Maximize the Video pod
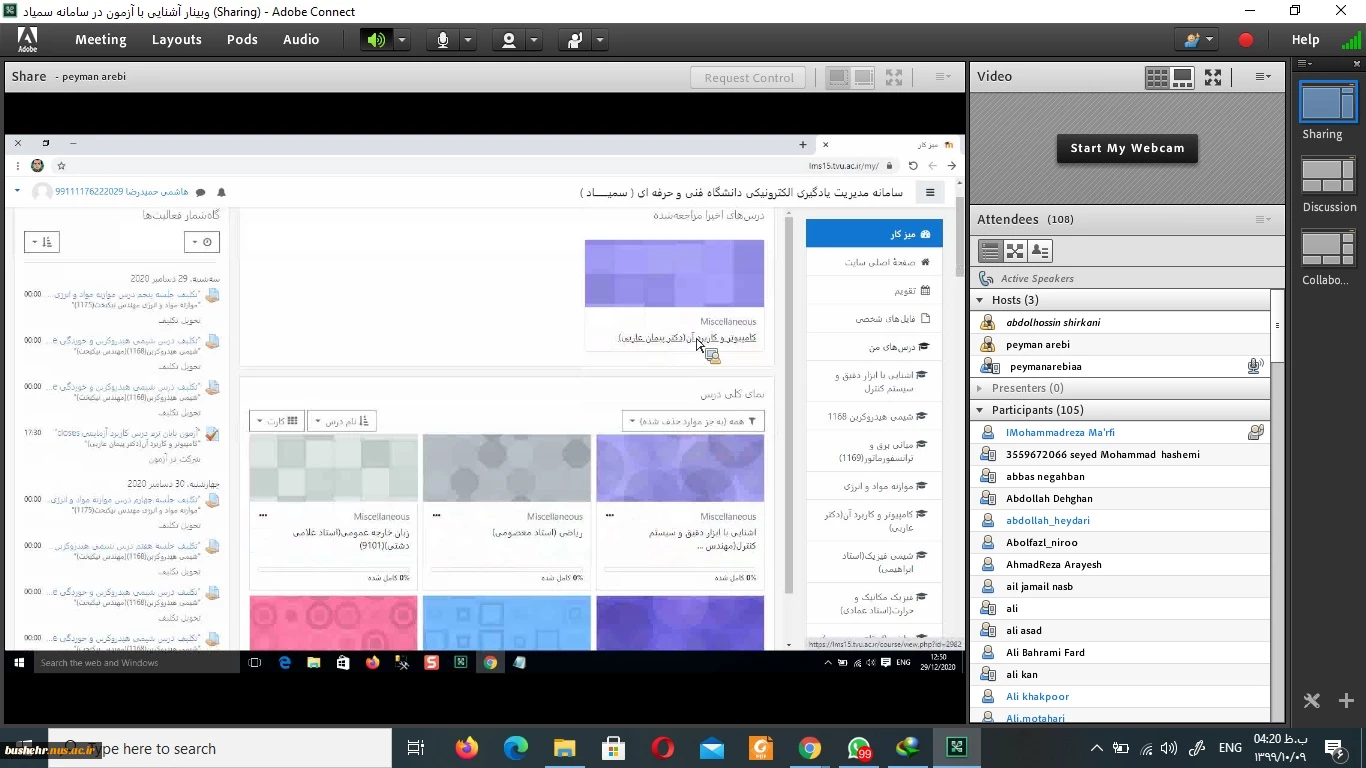The width and height of the screenshot is (1366, 768). pyautogui.click(x=1213, y=77)
